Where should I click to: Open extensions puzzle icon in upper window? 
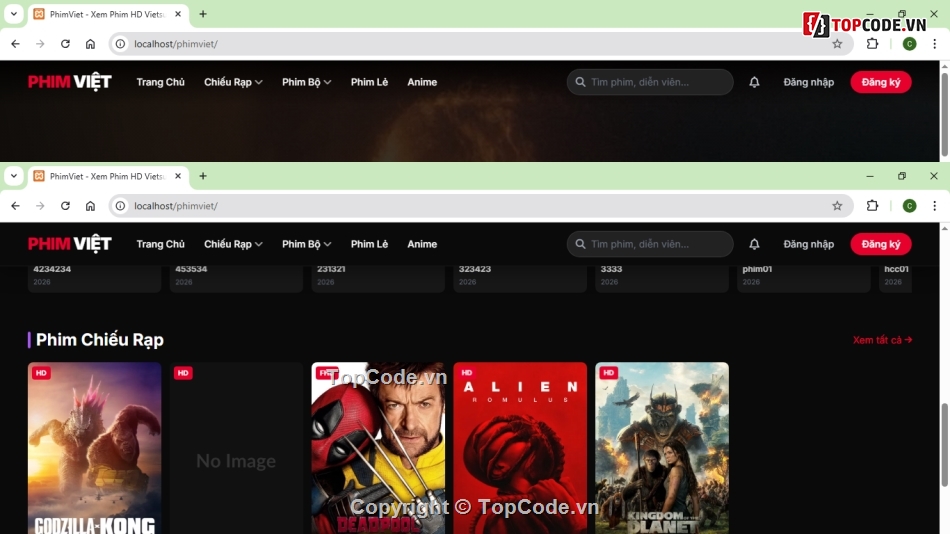click(x=872, y=44)
